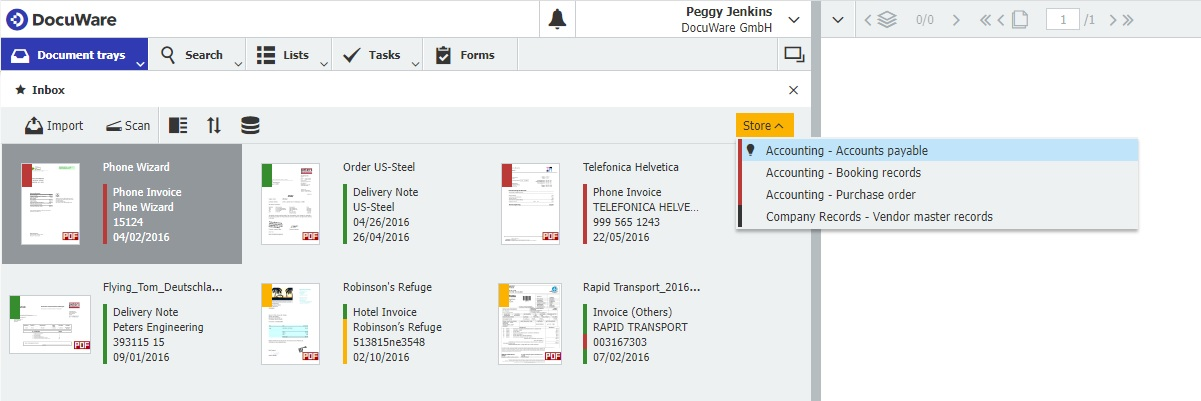Open the notifications bell
This screenshot has width=1201, height=401.
click(558, 19)
